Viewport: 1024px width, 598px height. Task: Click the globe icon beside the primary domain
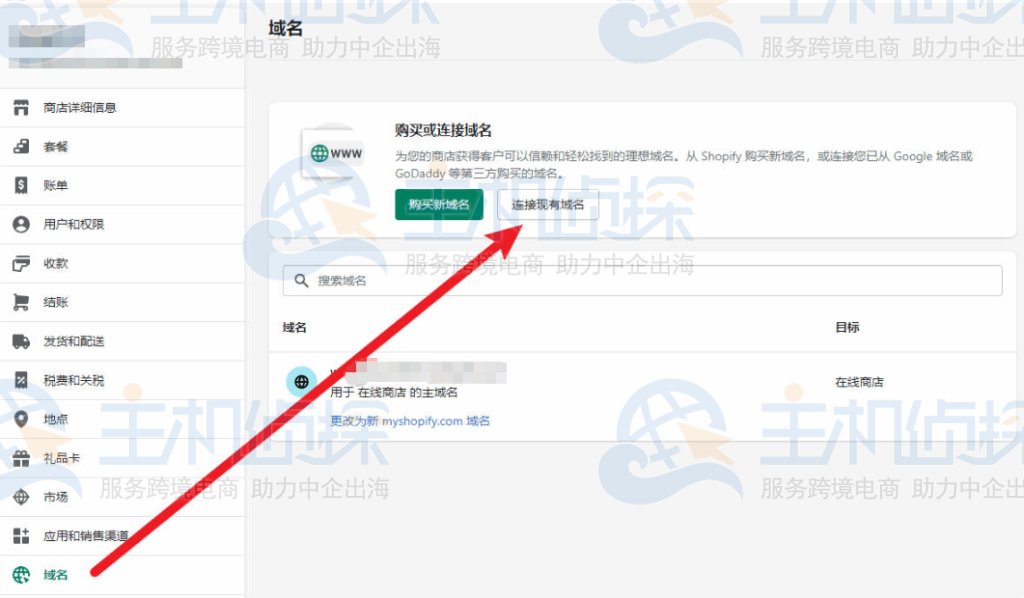click(x=301, y=381)
